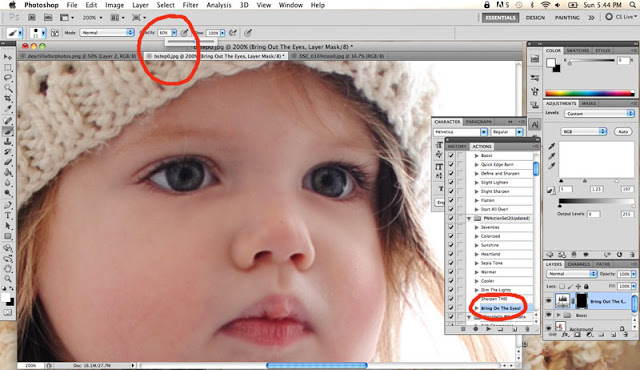This screenshot has width=640, height=370.
Task: Open the brush blending Mode dropdown
Action: coord(107,32)
